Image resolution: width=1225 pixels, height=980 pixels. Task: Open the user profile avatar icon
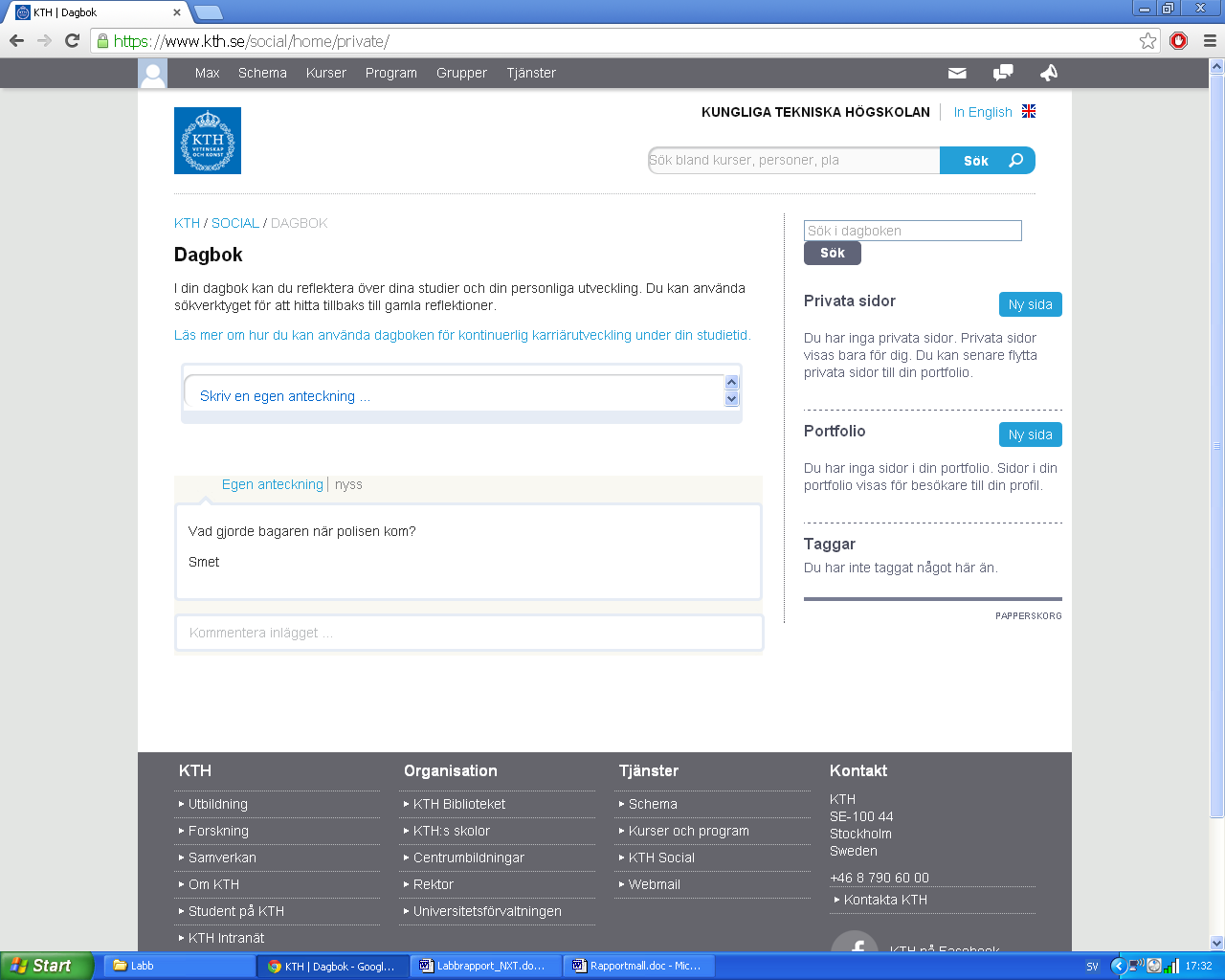153,73
